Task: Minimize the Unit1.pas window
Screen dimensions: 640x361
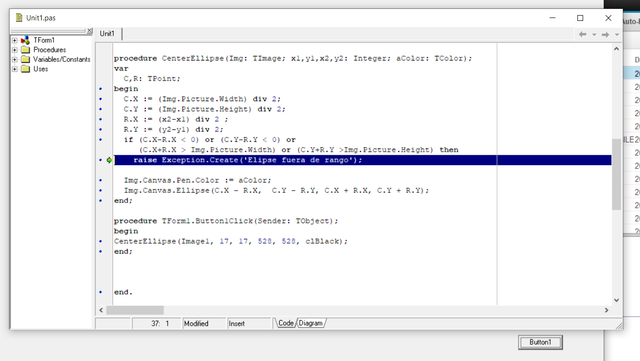Action: pyautogui.click(x=552, y=18)
